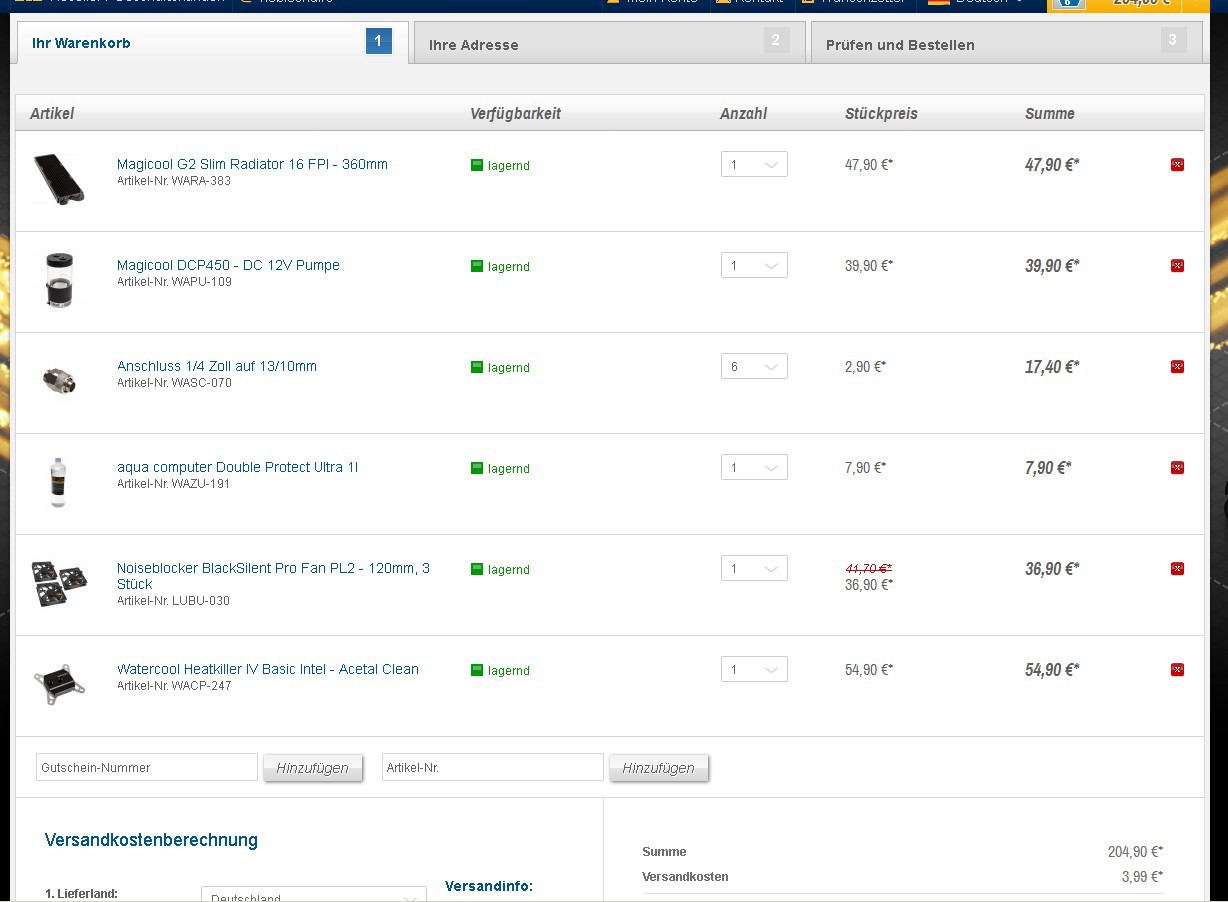Go to Prüfen und Bestellen tab
This screenshot has width=1228, height=902.
tap(1006, 43)
